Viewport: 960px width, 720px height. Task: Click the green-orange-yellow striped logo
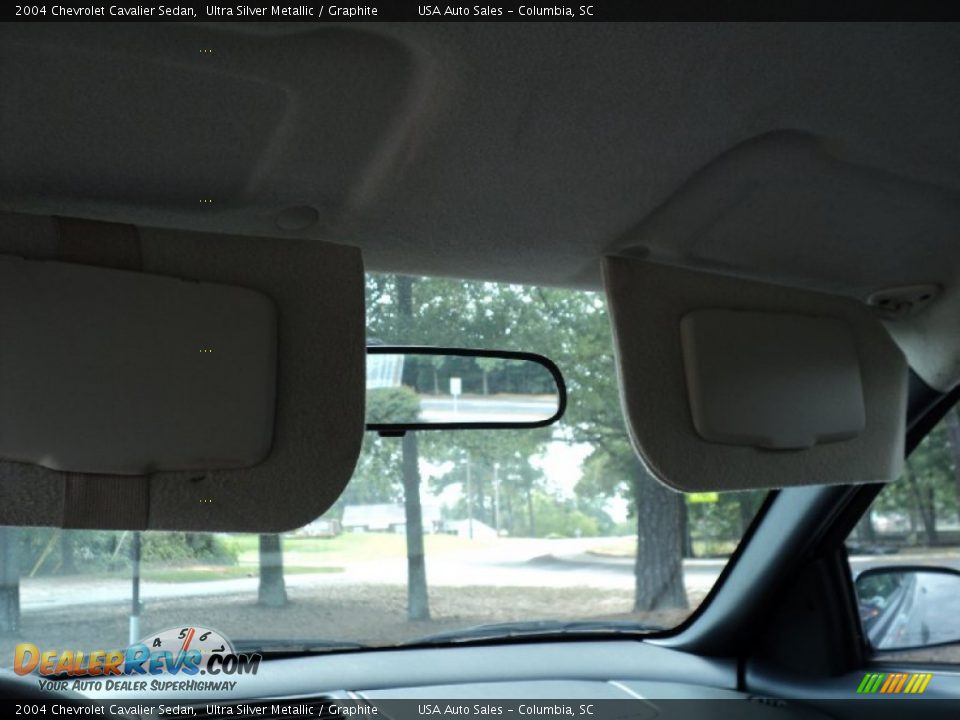(x=894, y=683)
